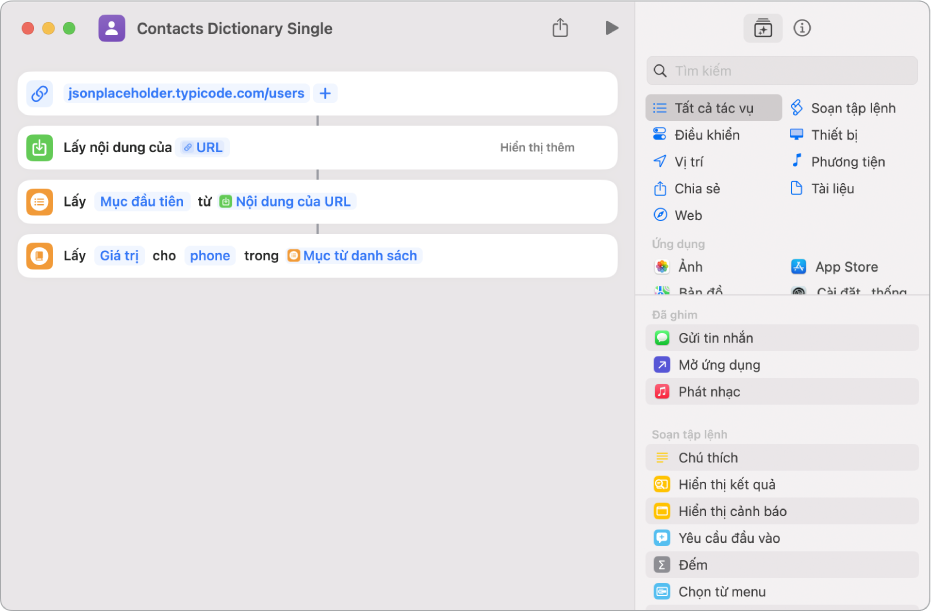The image size is (931, 612).
Task: Click the green Get Contents action icon
Action: coord(40,148)
